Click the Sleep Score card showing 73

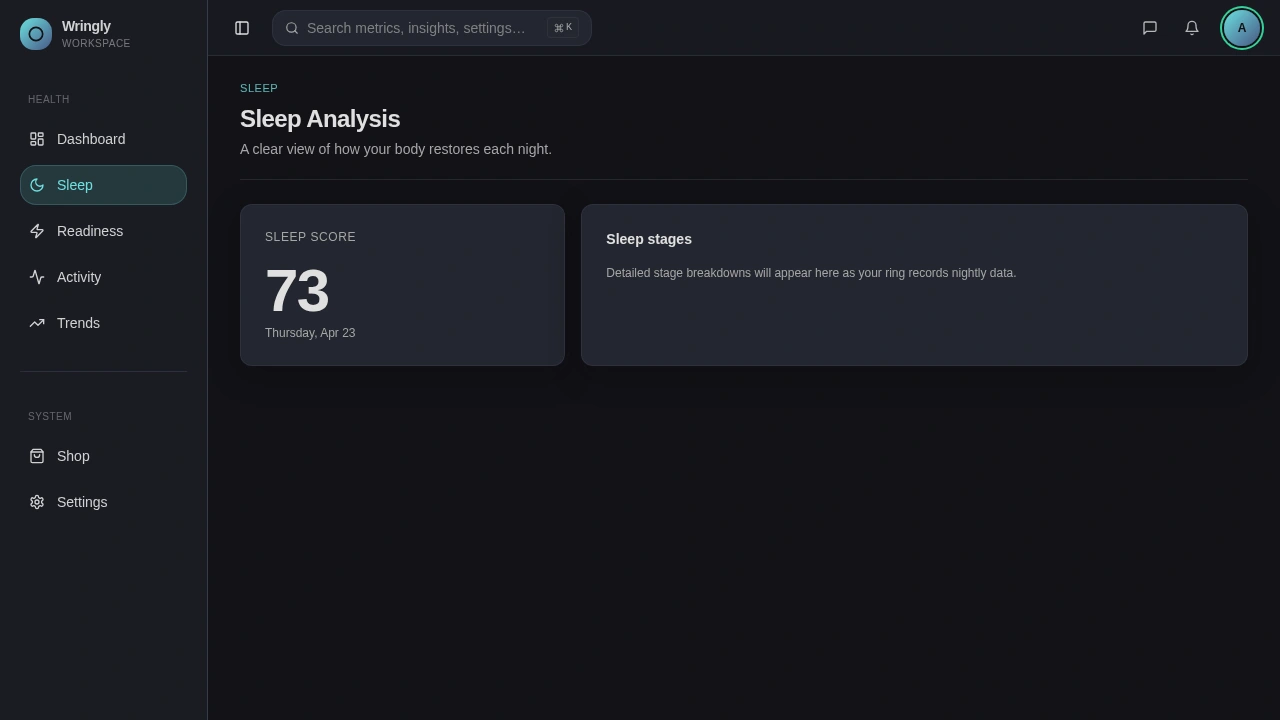click(x=402, y=285)
